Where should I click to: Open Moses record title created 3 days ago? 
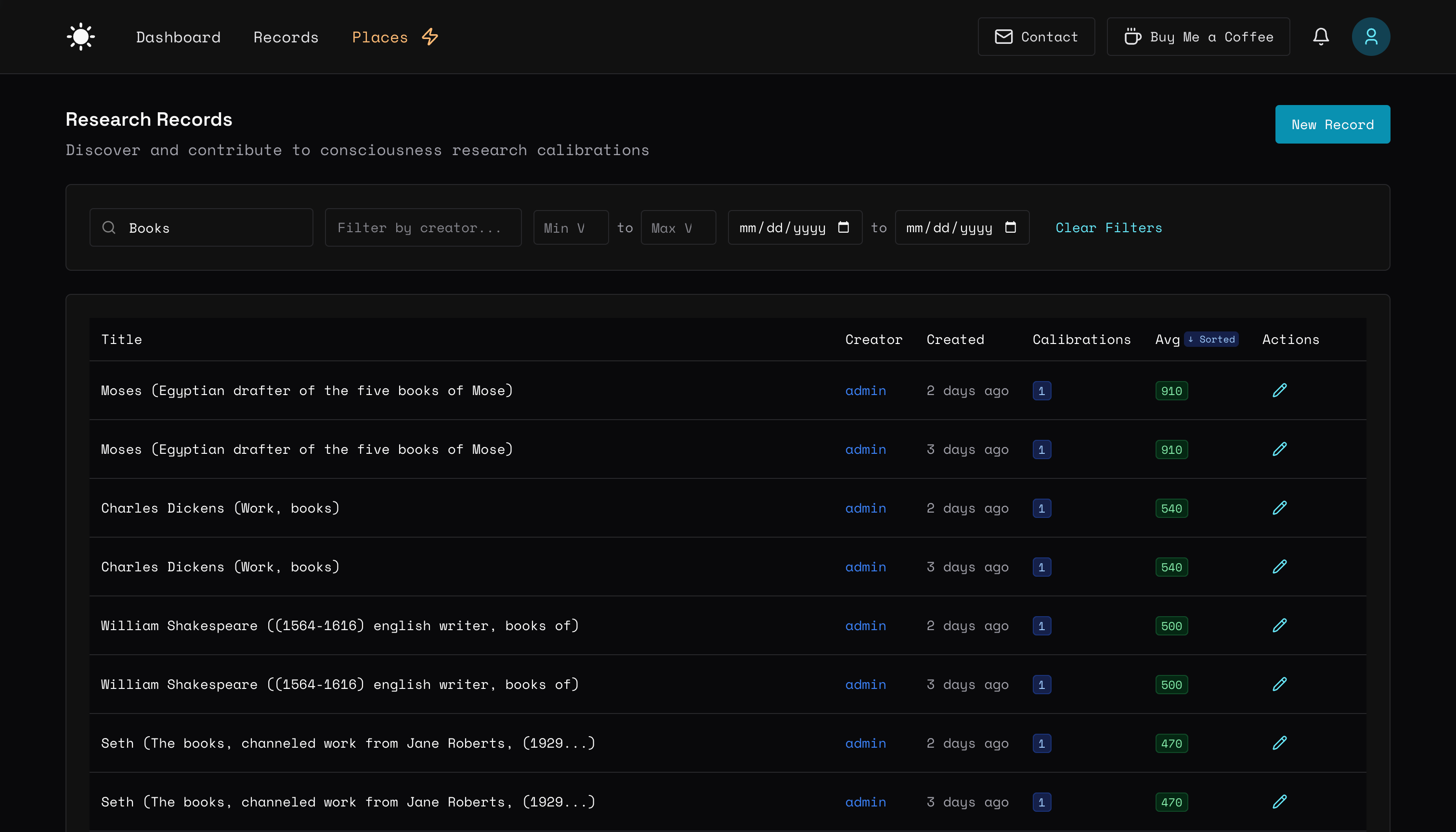tap(307, 449)
